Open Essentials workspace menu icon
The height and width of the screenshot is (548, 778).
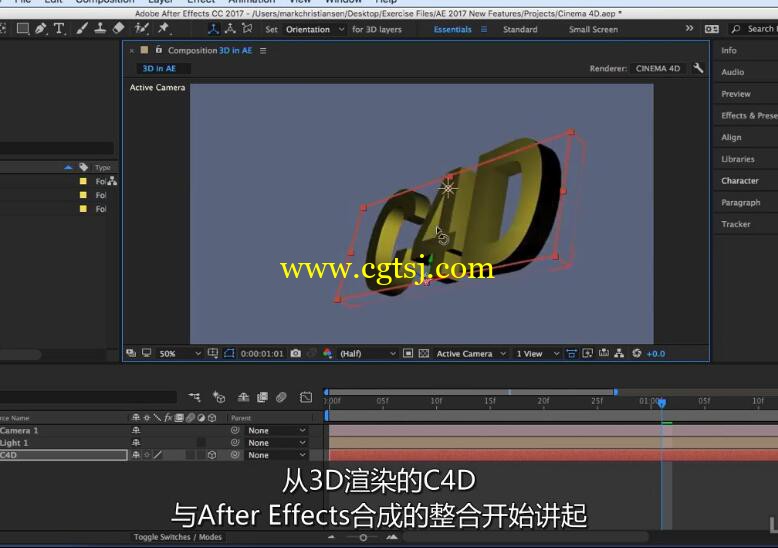pyautogui.click(x=484, y=29)
